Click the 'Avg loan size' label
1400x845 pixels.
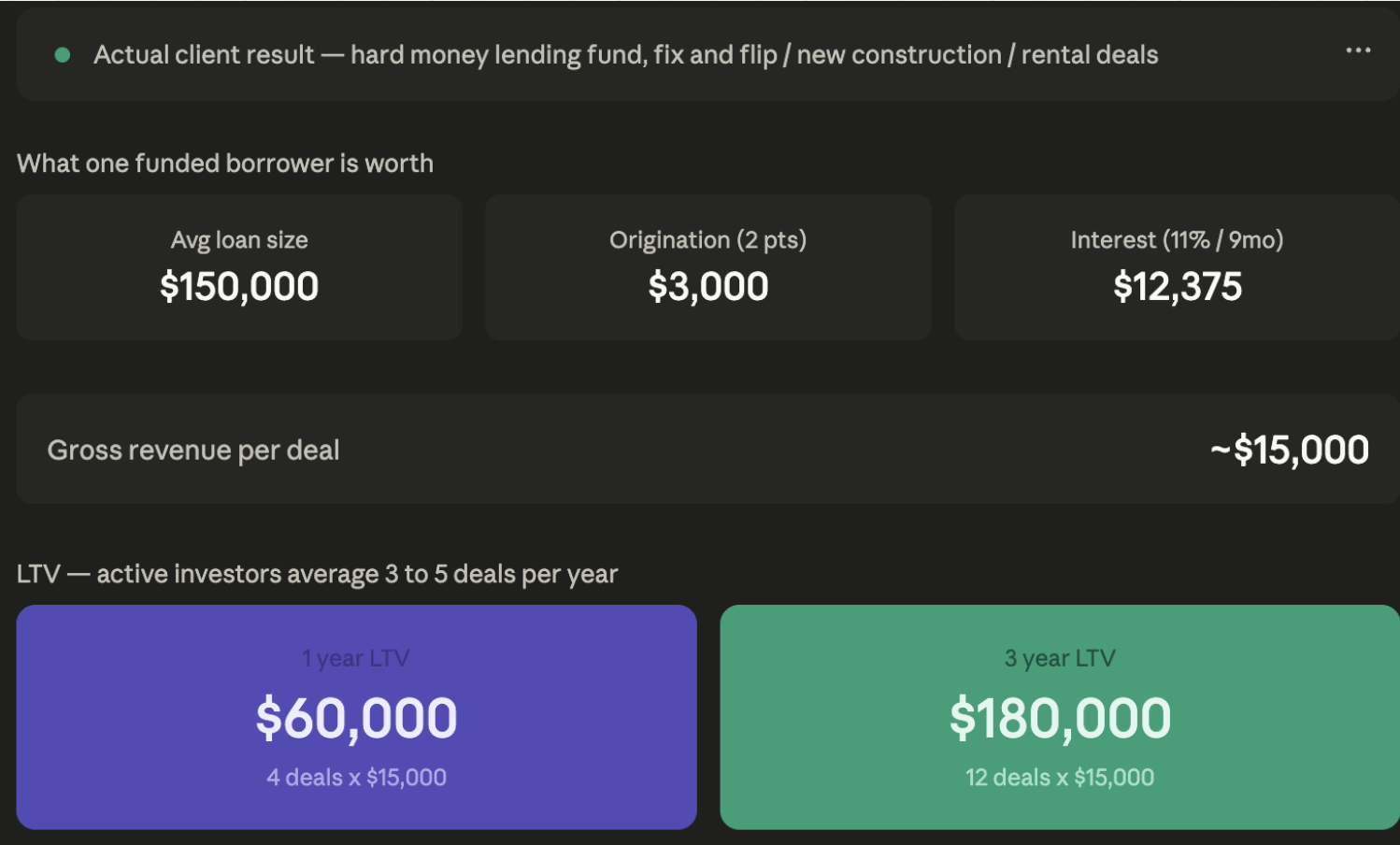tap(239, 240)
